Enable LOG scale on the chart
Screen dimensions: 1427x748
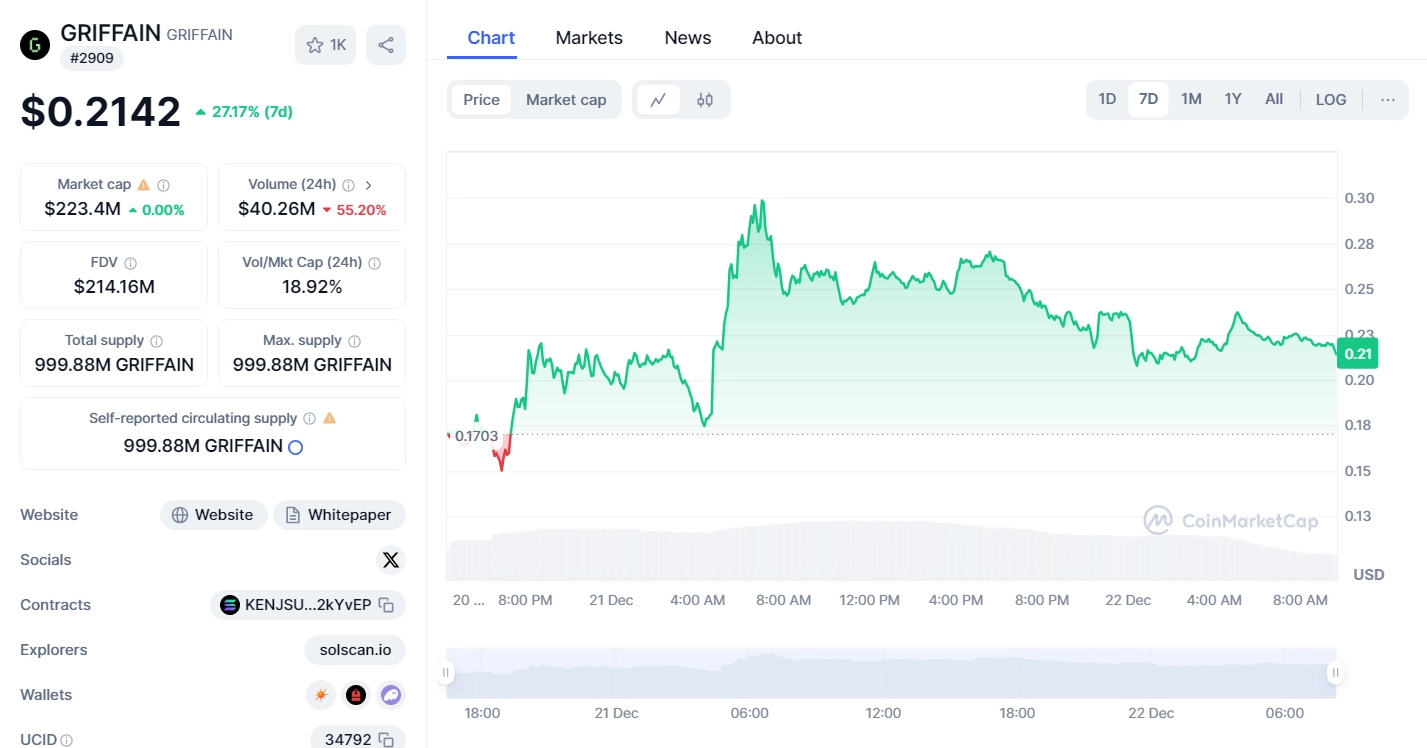click(x=1330, y=99)
